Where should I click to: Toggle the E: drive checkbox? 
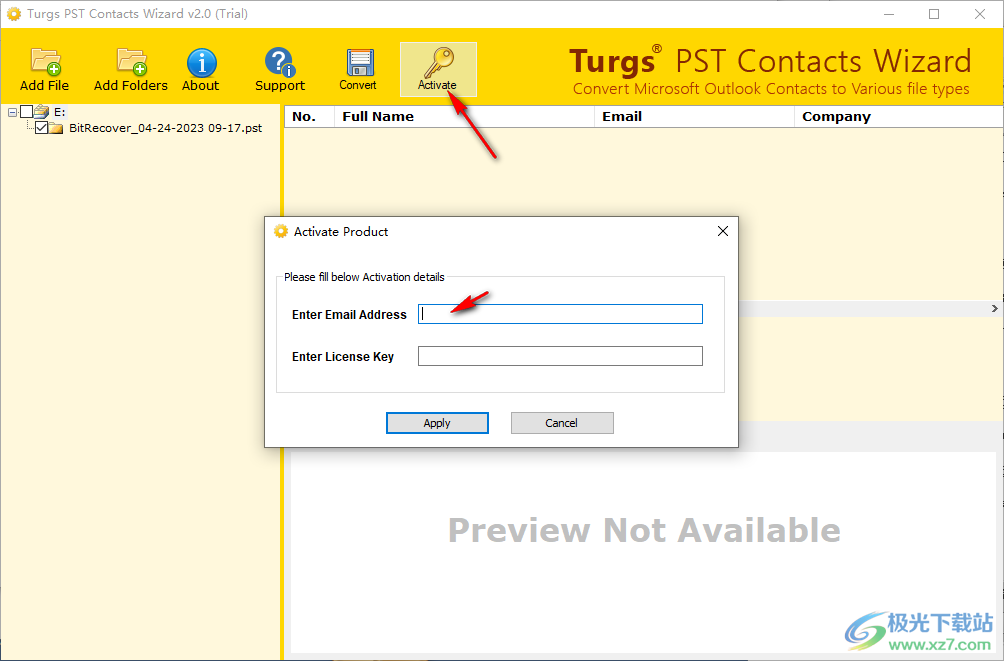click(x=26, y=112)
